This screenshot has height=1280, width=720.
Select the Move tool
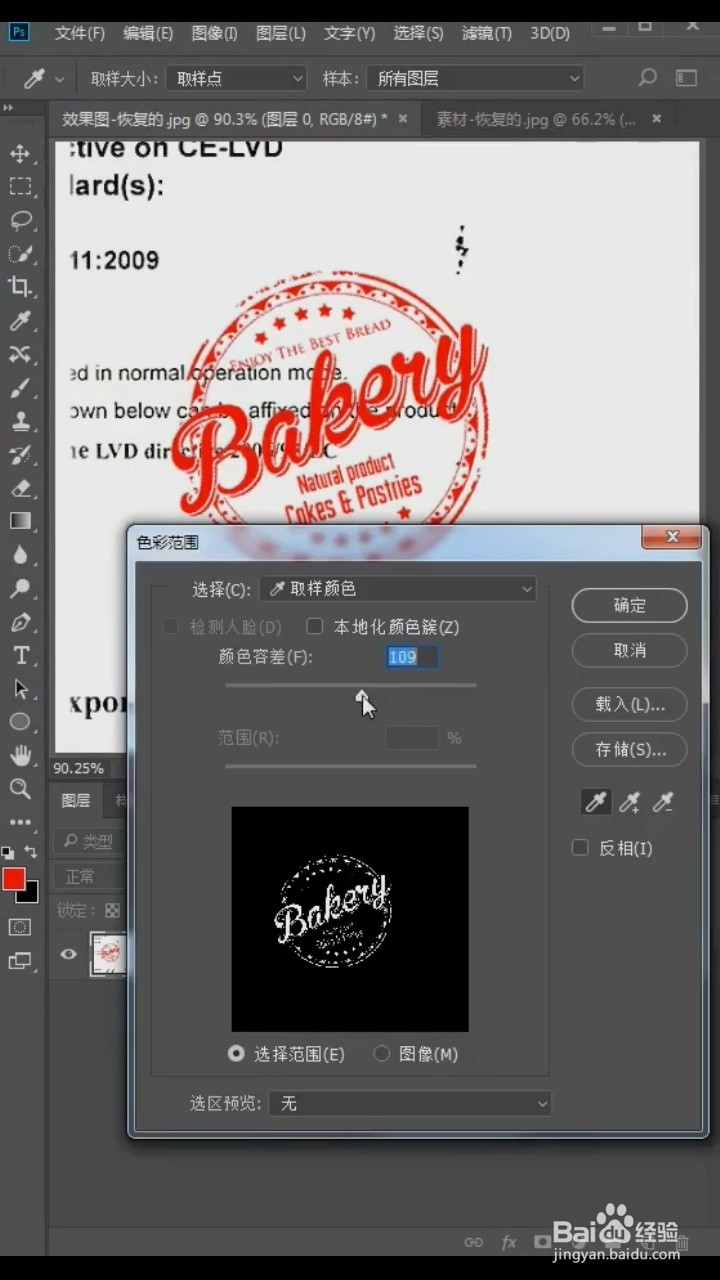tap(20, 153)
